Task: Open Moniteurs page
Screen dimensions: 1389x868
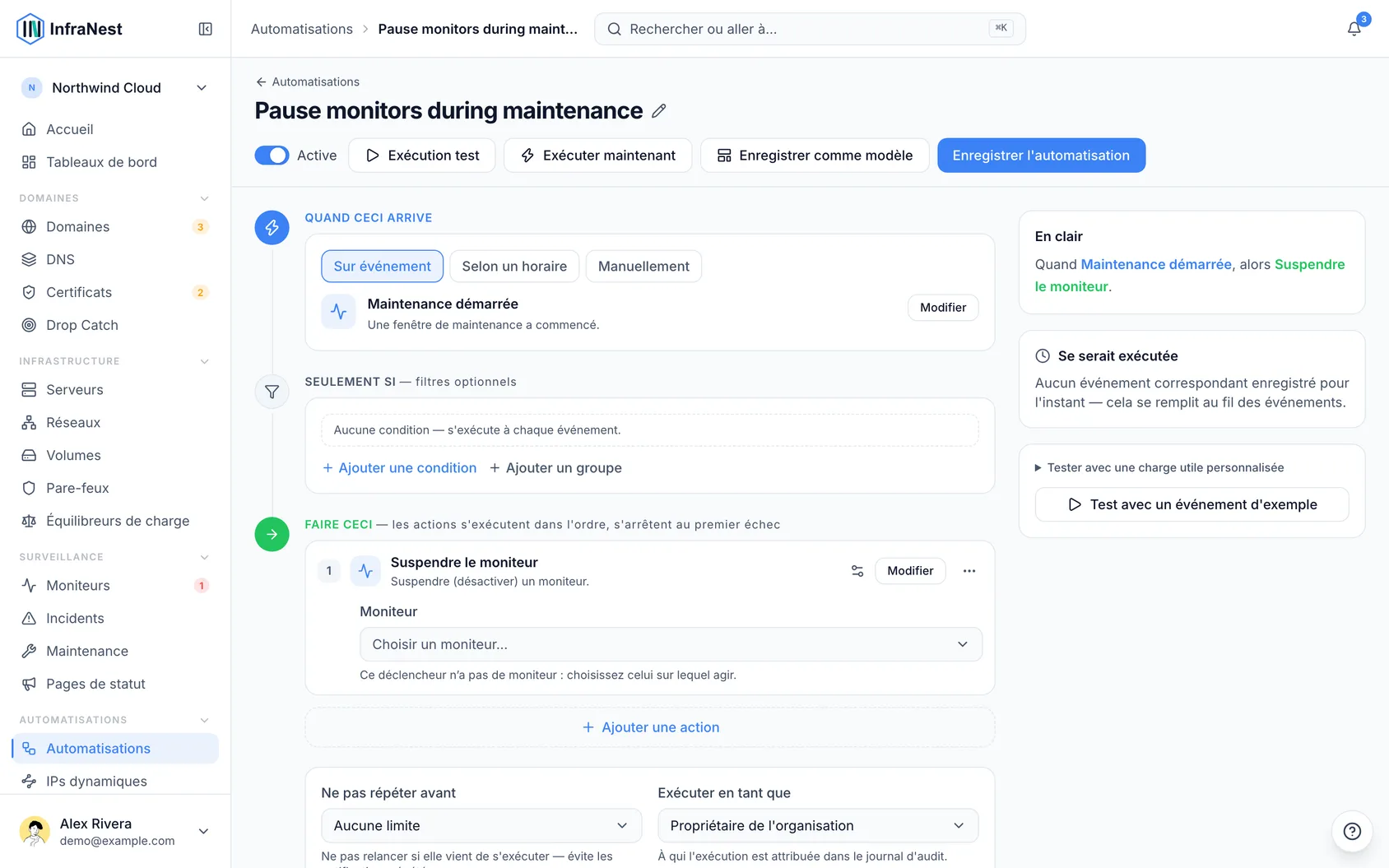Action: click(x=115, y=585)
